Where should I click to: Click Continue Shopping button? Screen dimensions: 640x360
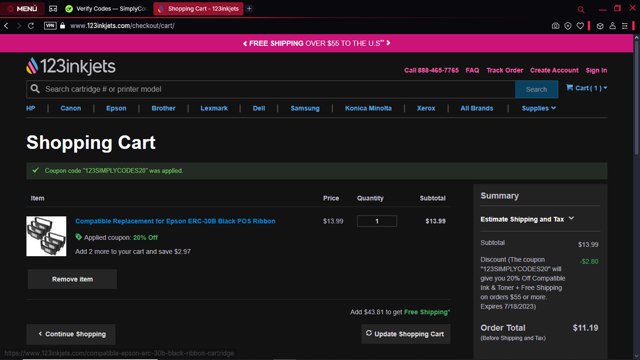[71, 334]
